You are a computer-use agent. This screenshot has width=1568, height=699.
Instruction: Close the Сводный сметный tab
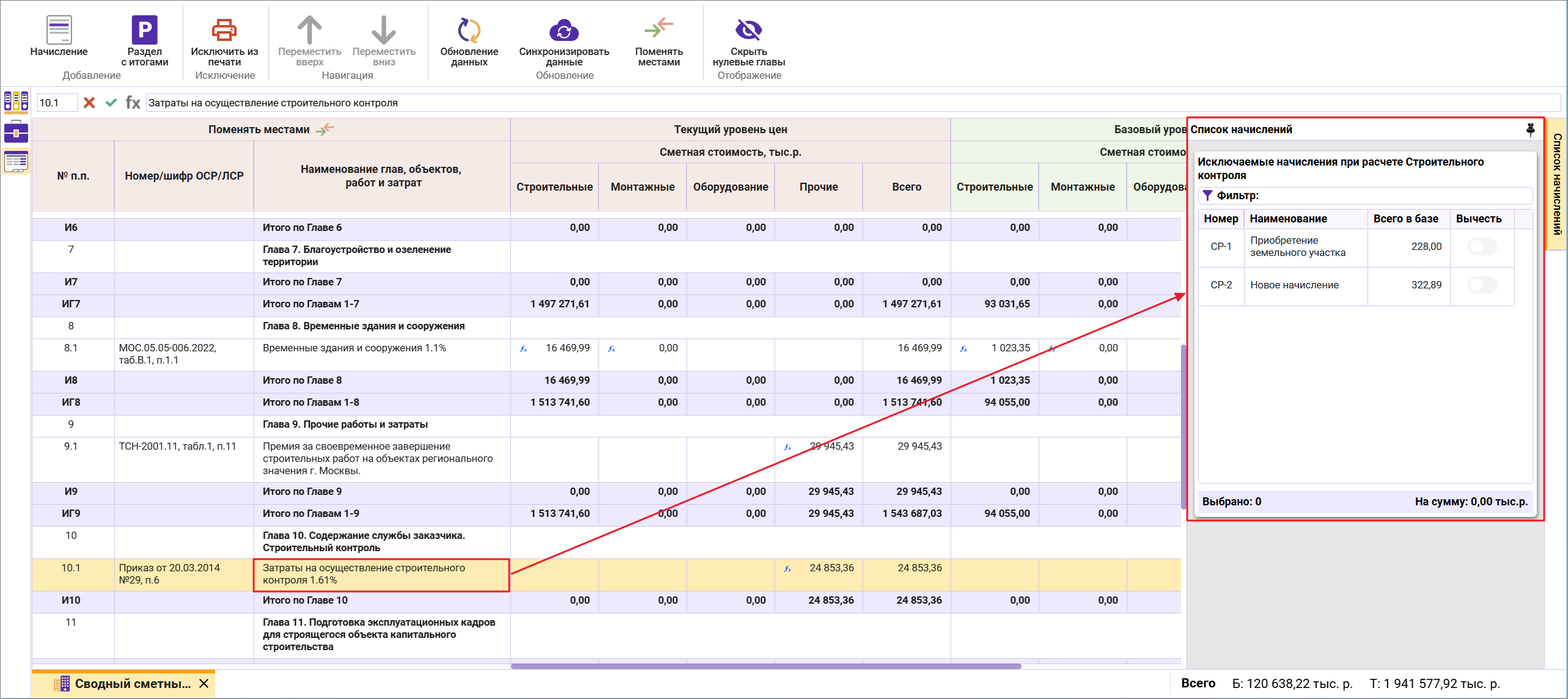point(204,684)
